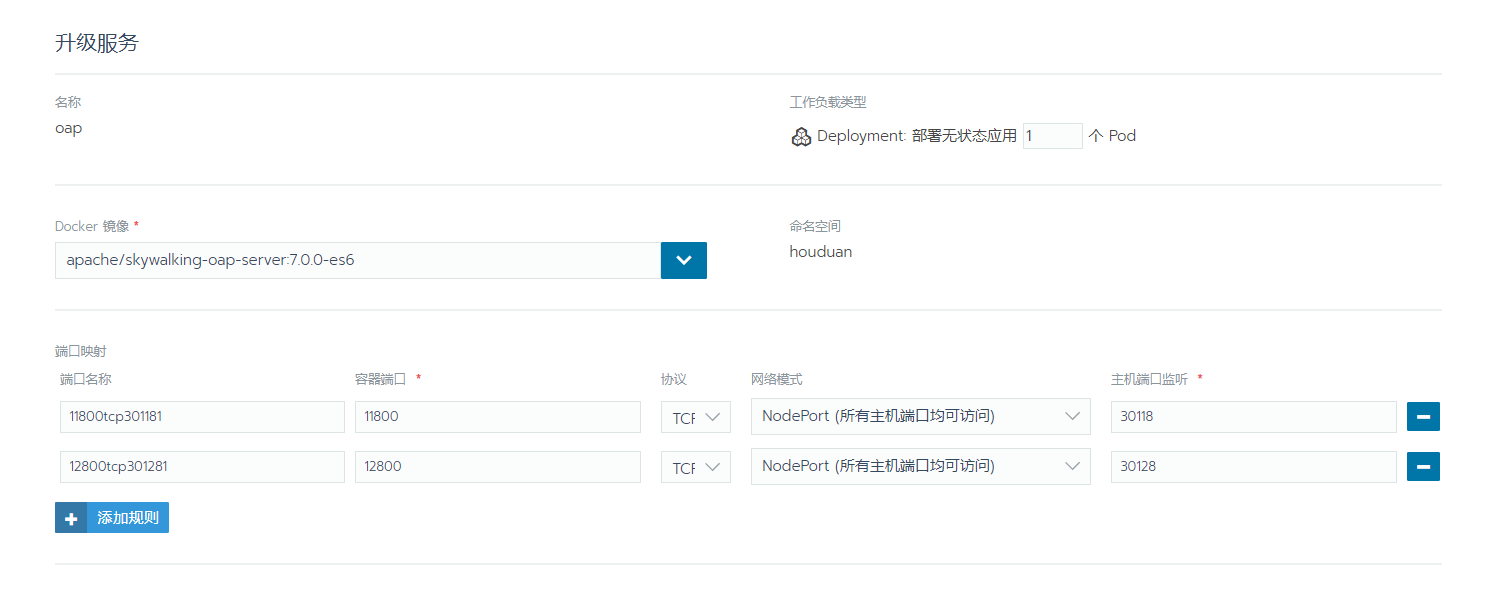This screenshot has width=1504, height=594.
Task: Click the 升级服务 page heading
Action: tap(97, 44)
